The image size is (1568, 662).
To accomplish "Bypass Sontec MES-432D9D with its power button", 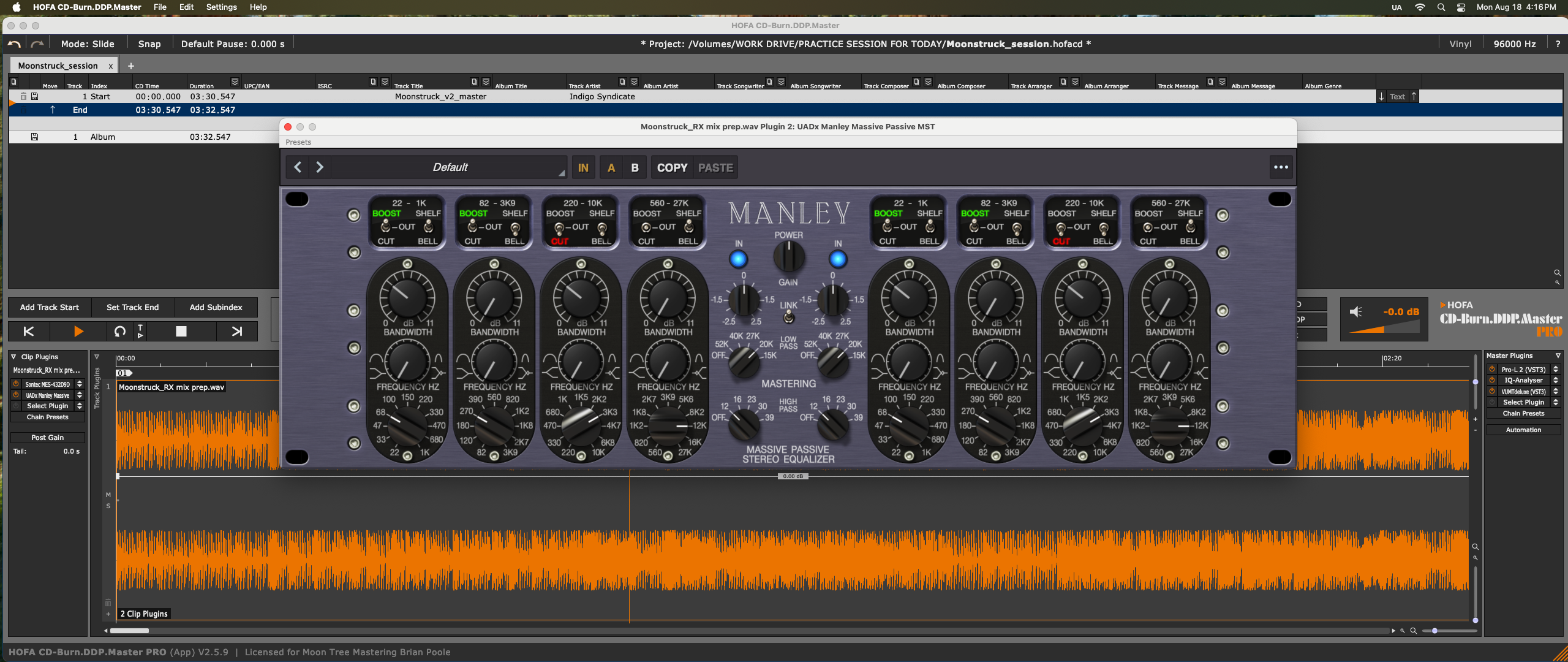I will (x=16, y=384).
